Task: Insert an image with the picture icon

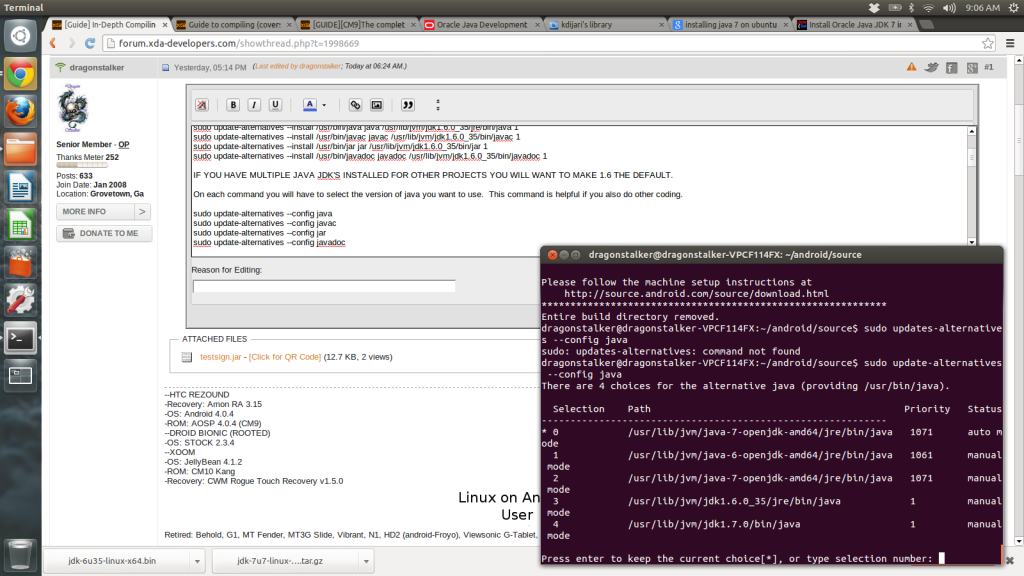Action: click(x=377, y=105)
